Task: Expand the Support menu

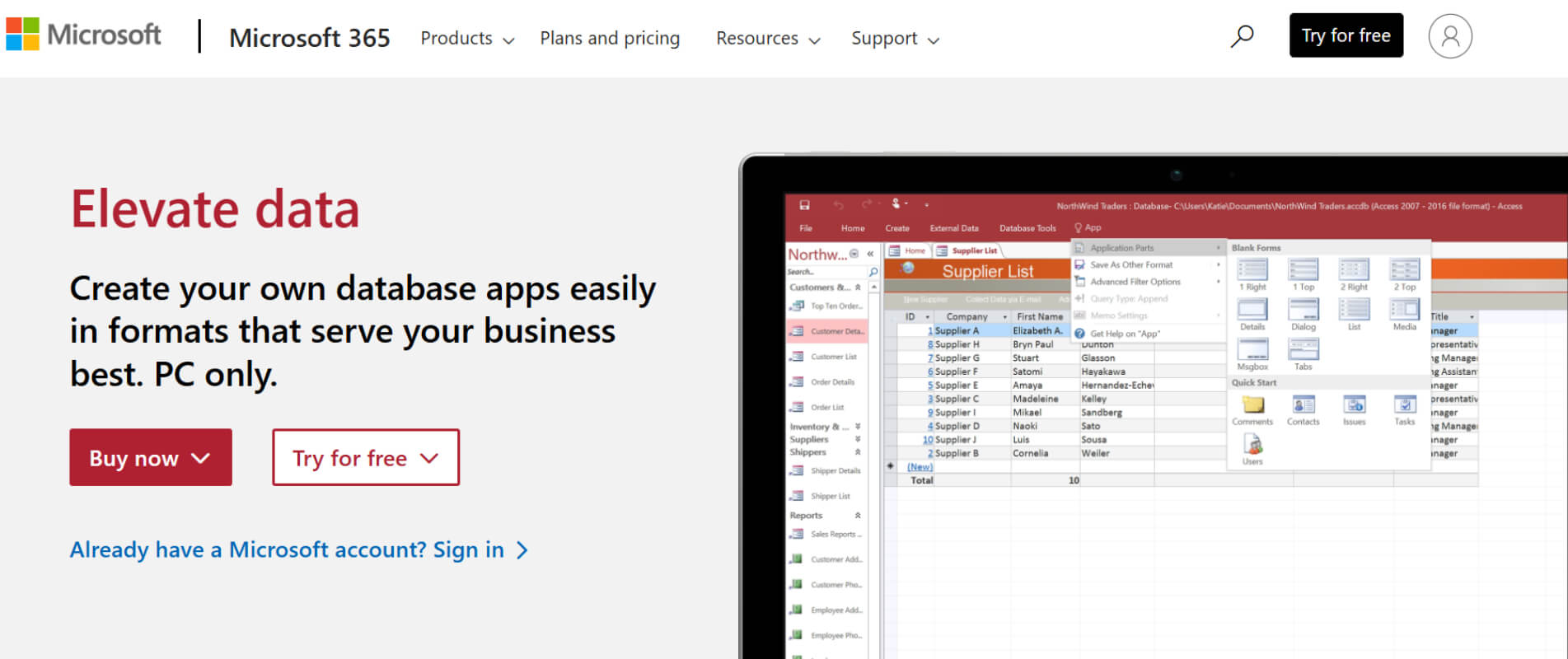Action: coord(895,39)
